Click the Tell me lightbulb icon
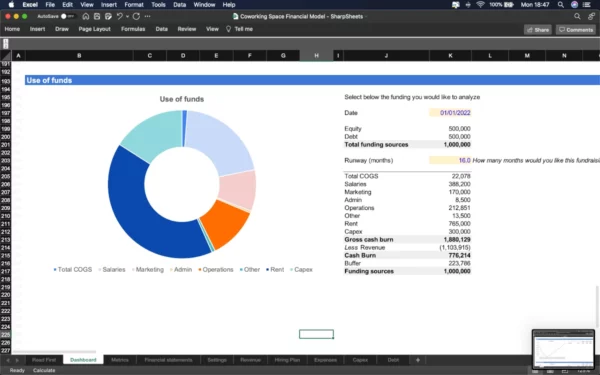This screenshot has height=375, width=600. 228,29
